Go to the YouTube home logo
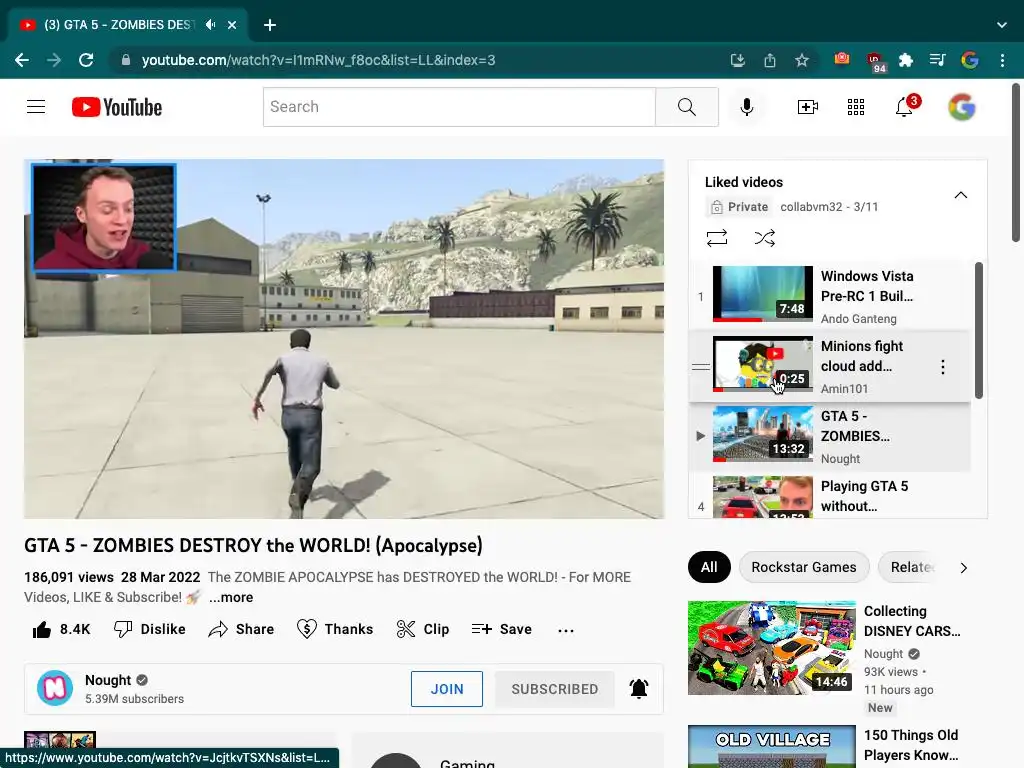The height and width of the screenshot is (768, 1024). point(117,107)
